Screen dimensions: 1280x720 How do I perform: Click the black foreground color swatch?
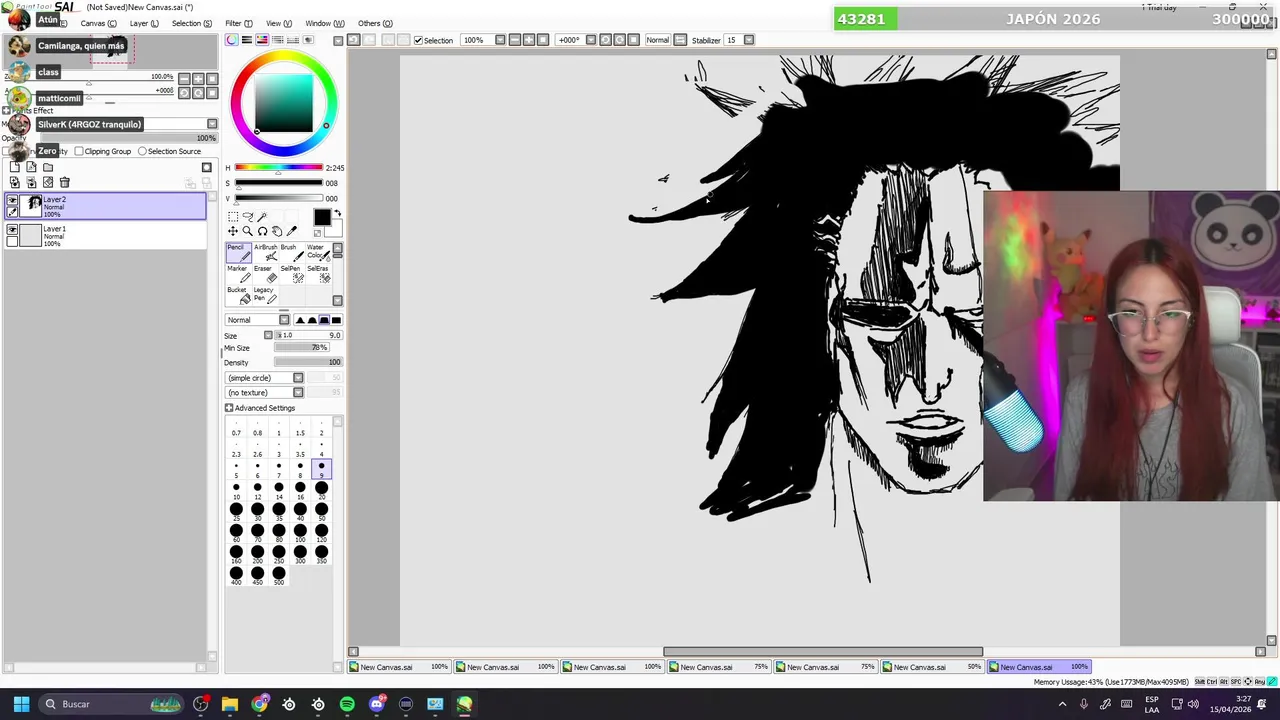(x=321, y=218)
